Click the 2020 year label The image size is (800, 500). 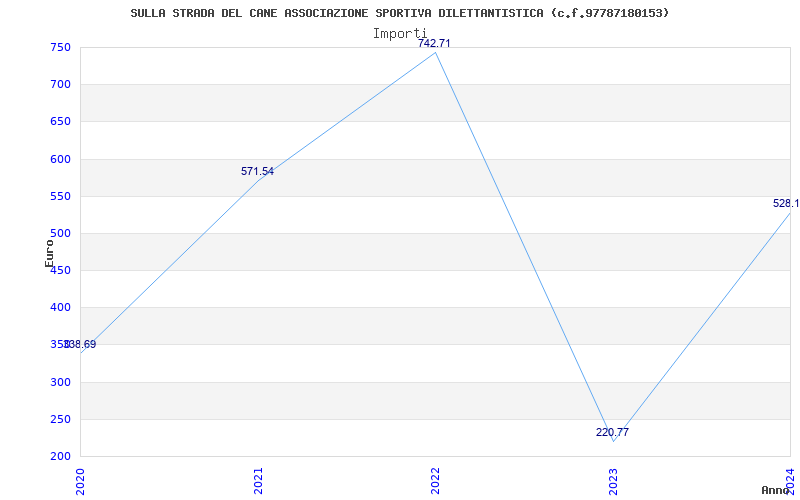click(80, 481)
